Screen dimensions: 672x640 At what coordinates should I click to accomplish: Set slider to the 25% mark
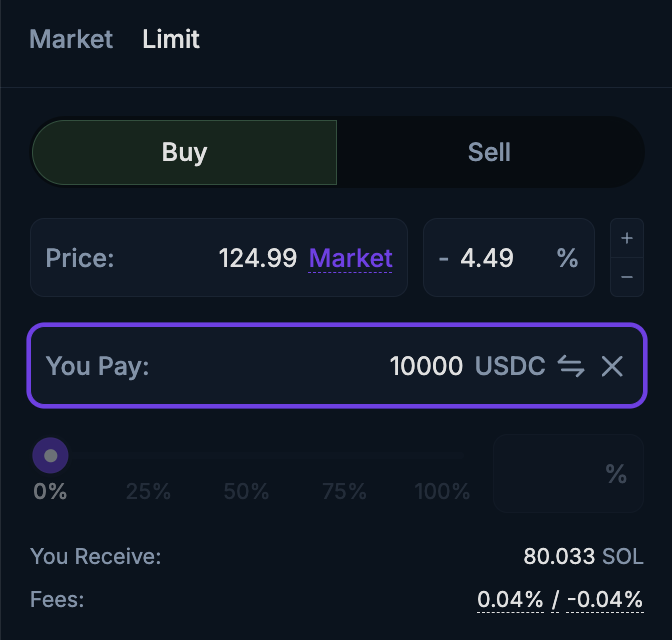coord(148,458)
